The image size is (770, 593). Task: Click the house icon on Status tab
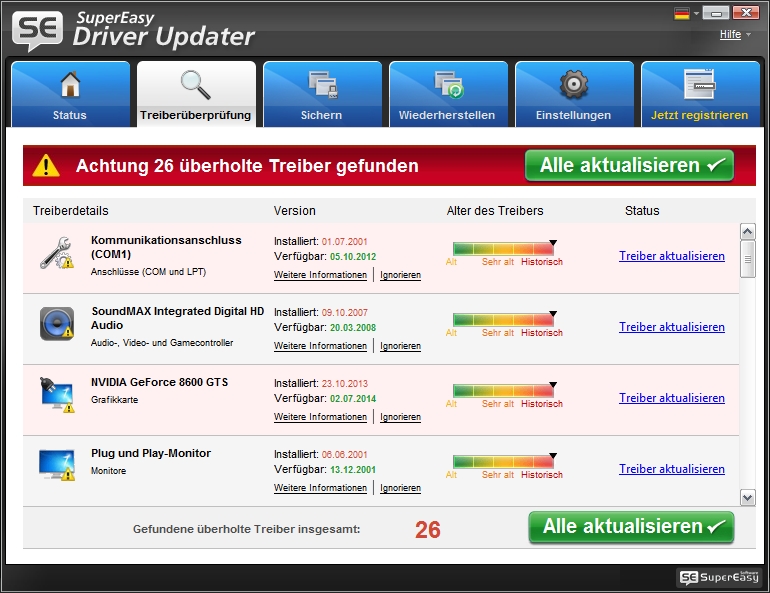click(70, 84)
